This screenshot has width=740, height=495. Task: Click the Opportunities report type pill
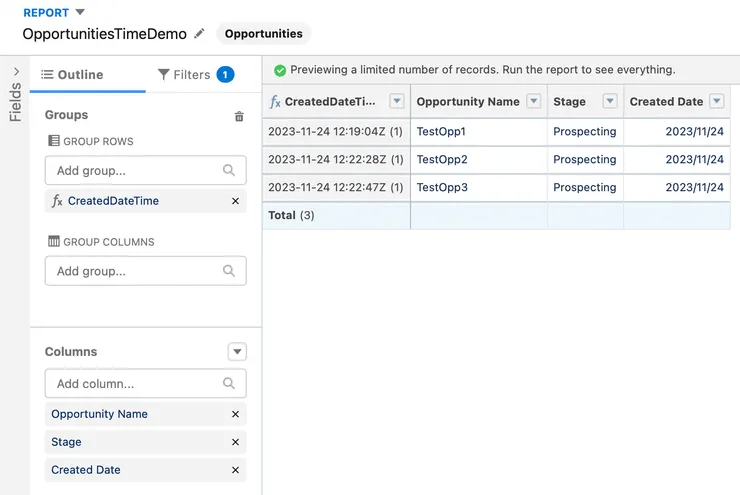point(263,33)
